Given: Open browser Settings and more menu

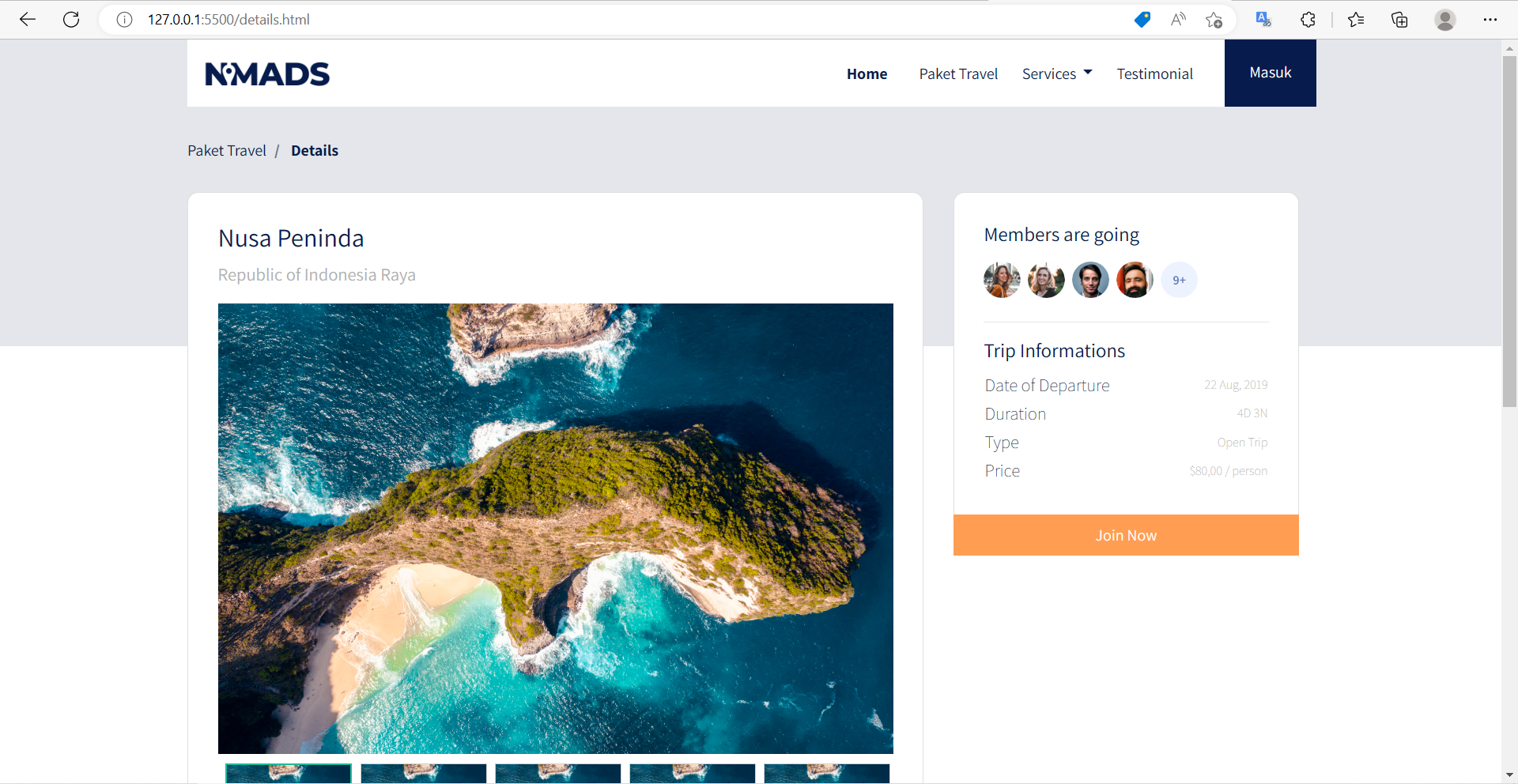Looking at the screenshot, I should point(1490,20).
